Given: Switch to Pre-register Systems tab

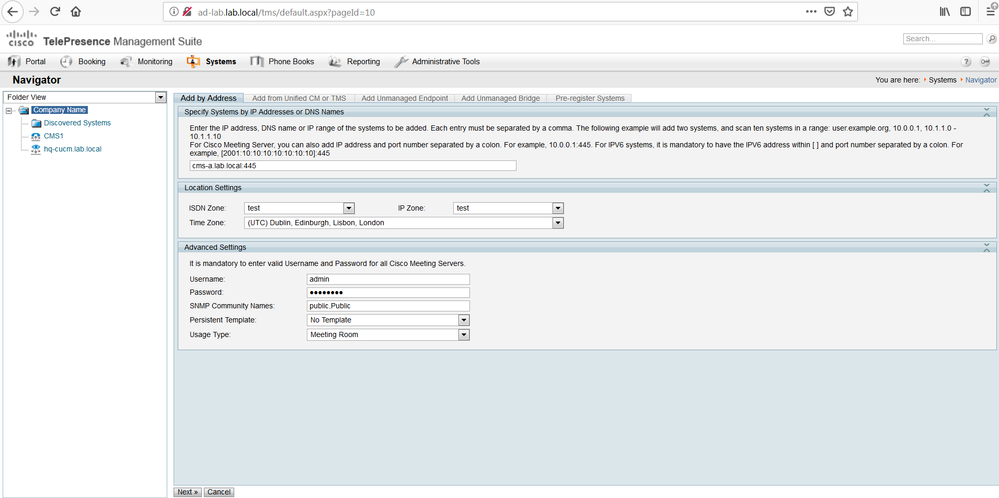Looking at the screenshot, I should 590,98.
